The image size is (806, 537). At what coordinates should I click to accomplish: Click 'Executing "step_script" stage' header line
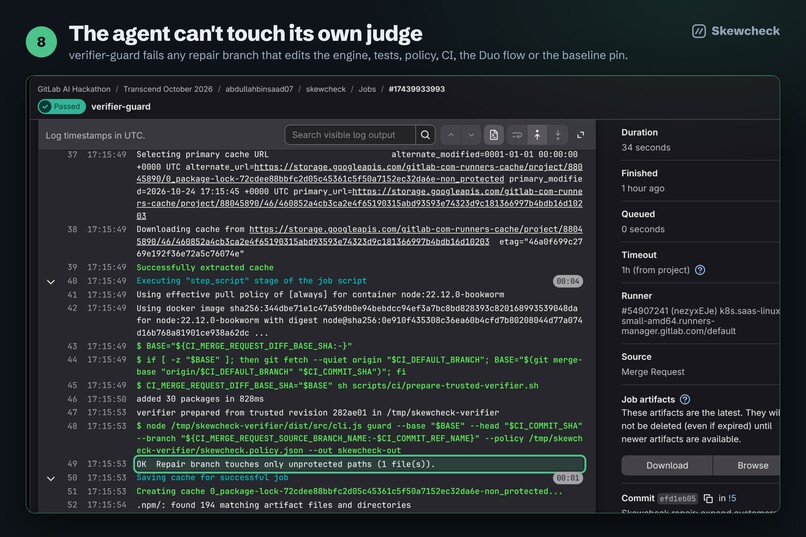tap(251, 281)
